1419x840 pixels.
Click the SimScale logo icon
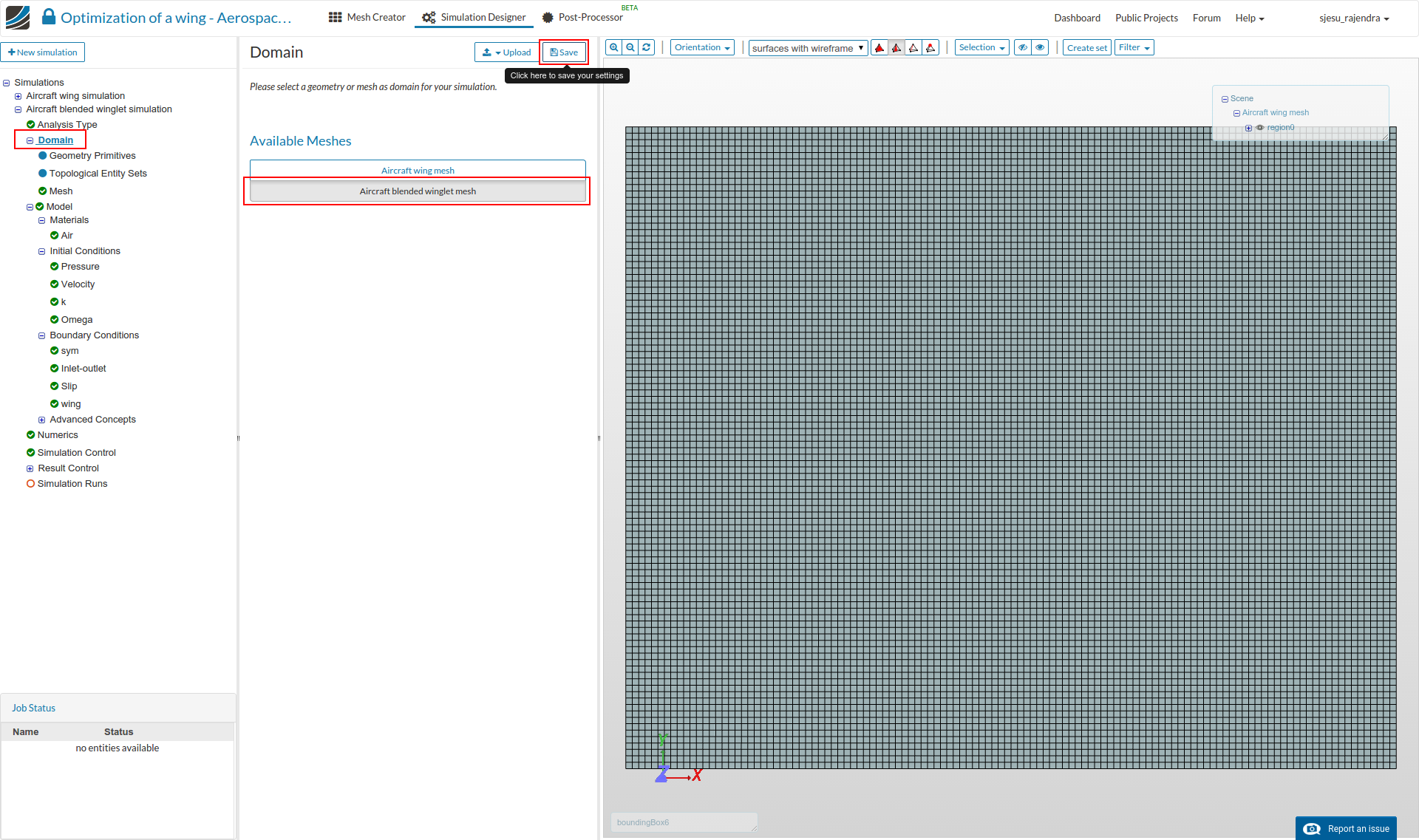(18, 17)
